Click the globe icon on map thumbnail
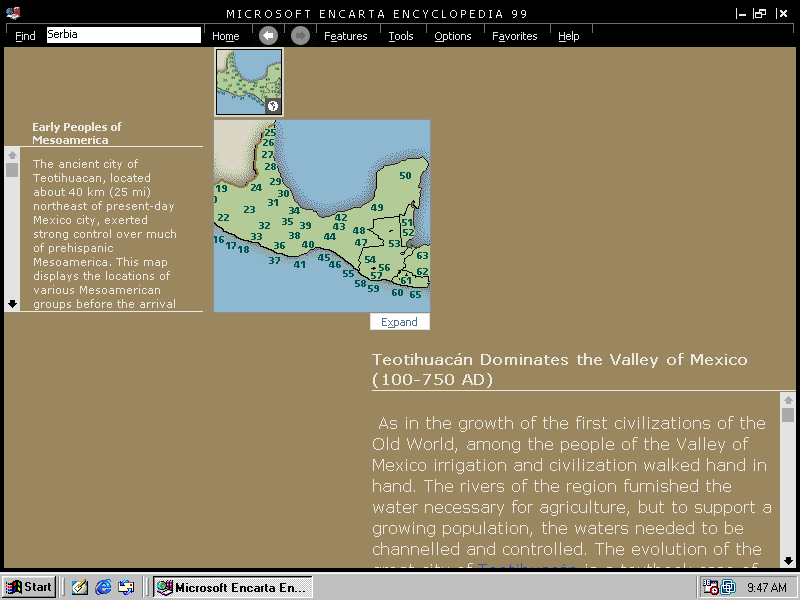Image resolution: width=800 pixels, height=600 pixels. (273, 106)
